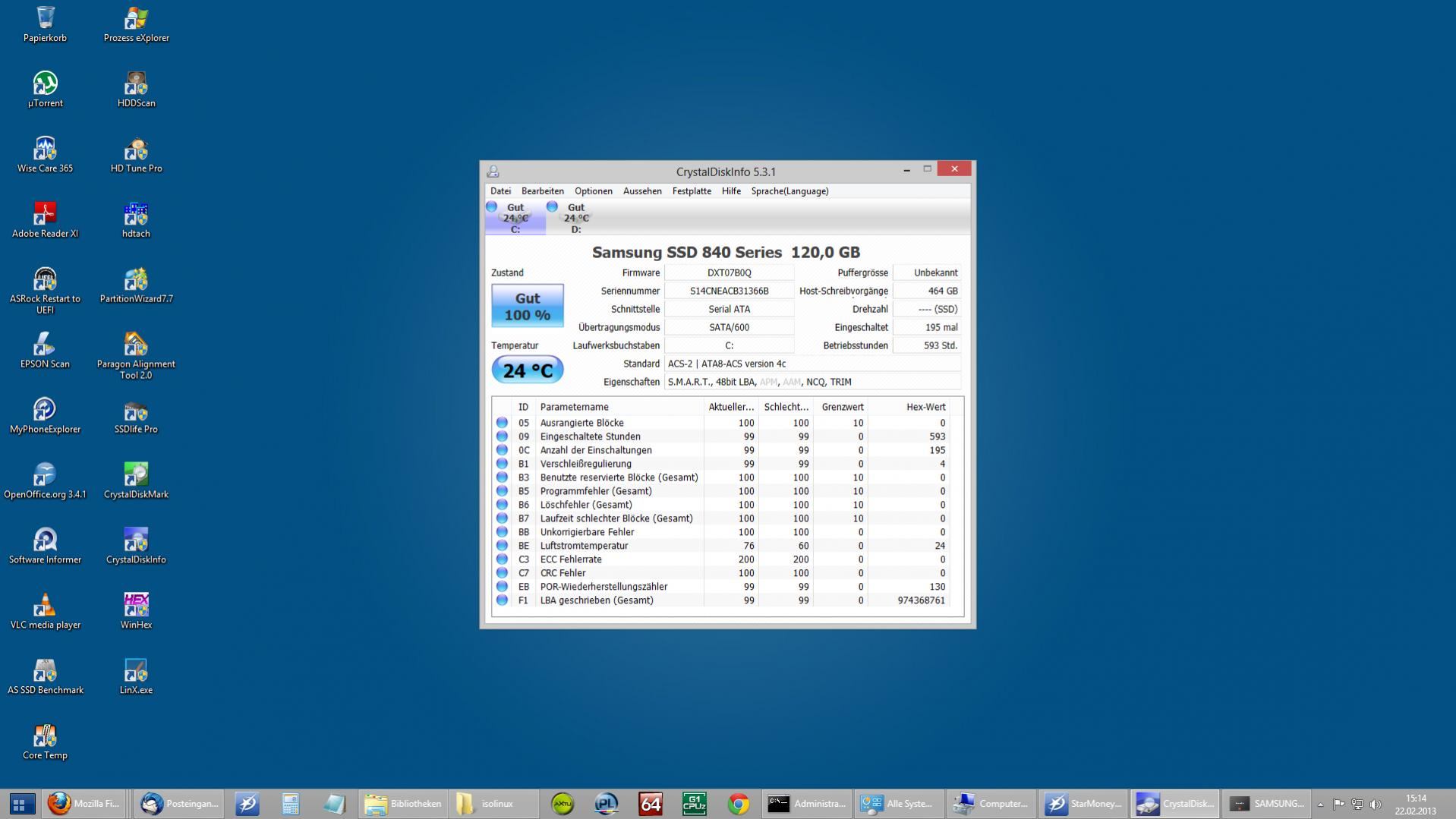The image size is (1456, 819).
Task: Select Core Temp desktop icon
Action: click(x=45, y=742)
